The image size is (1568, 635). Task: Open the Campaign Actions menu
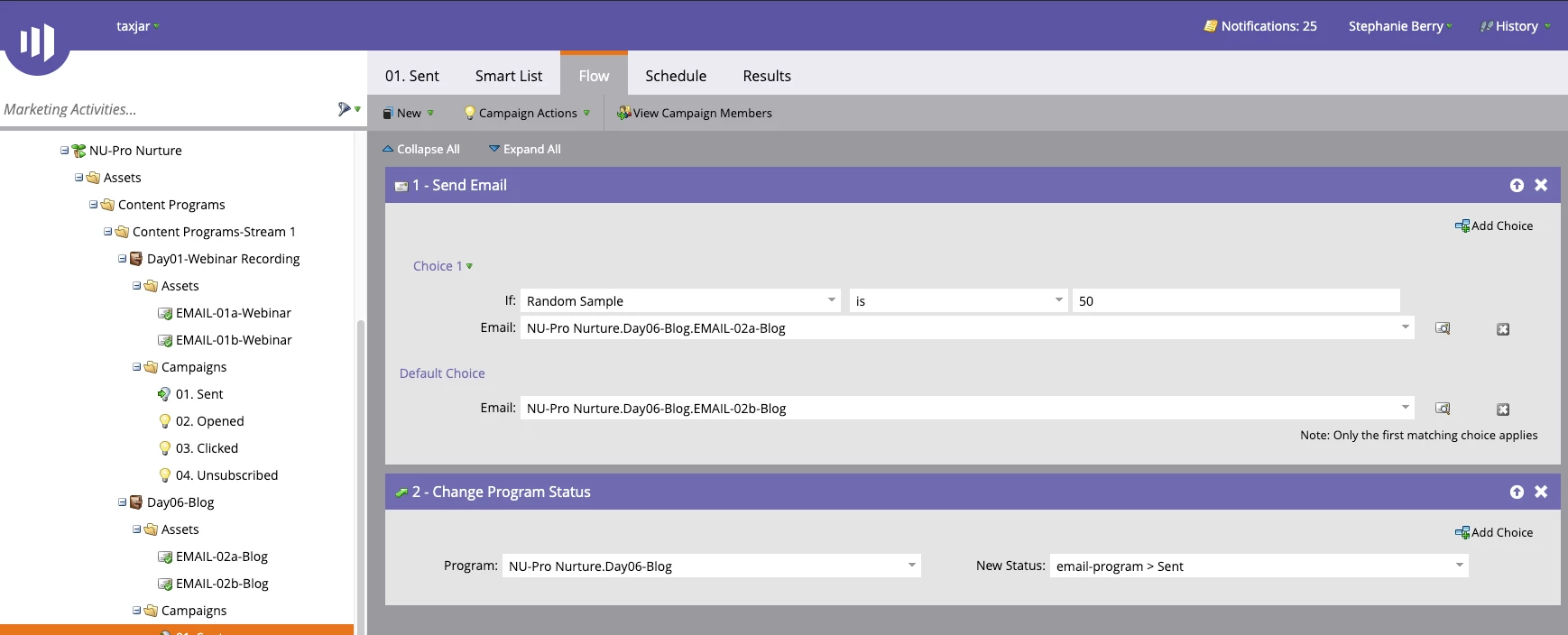point(527,113)
